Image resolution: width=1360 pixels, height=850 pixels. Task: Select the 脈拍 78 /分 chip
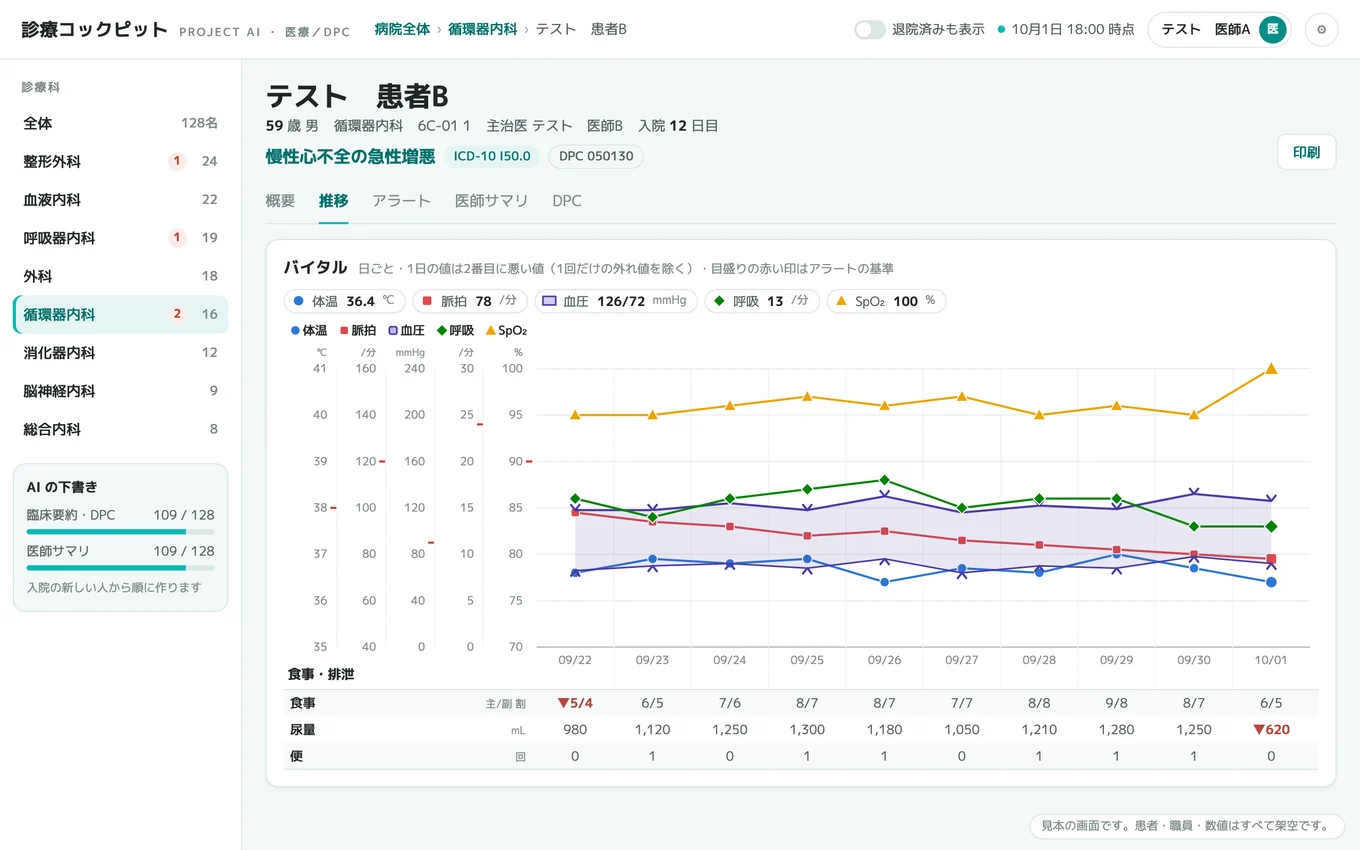click(470, 301)
